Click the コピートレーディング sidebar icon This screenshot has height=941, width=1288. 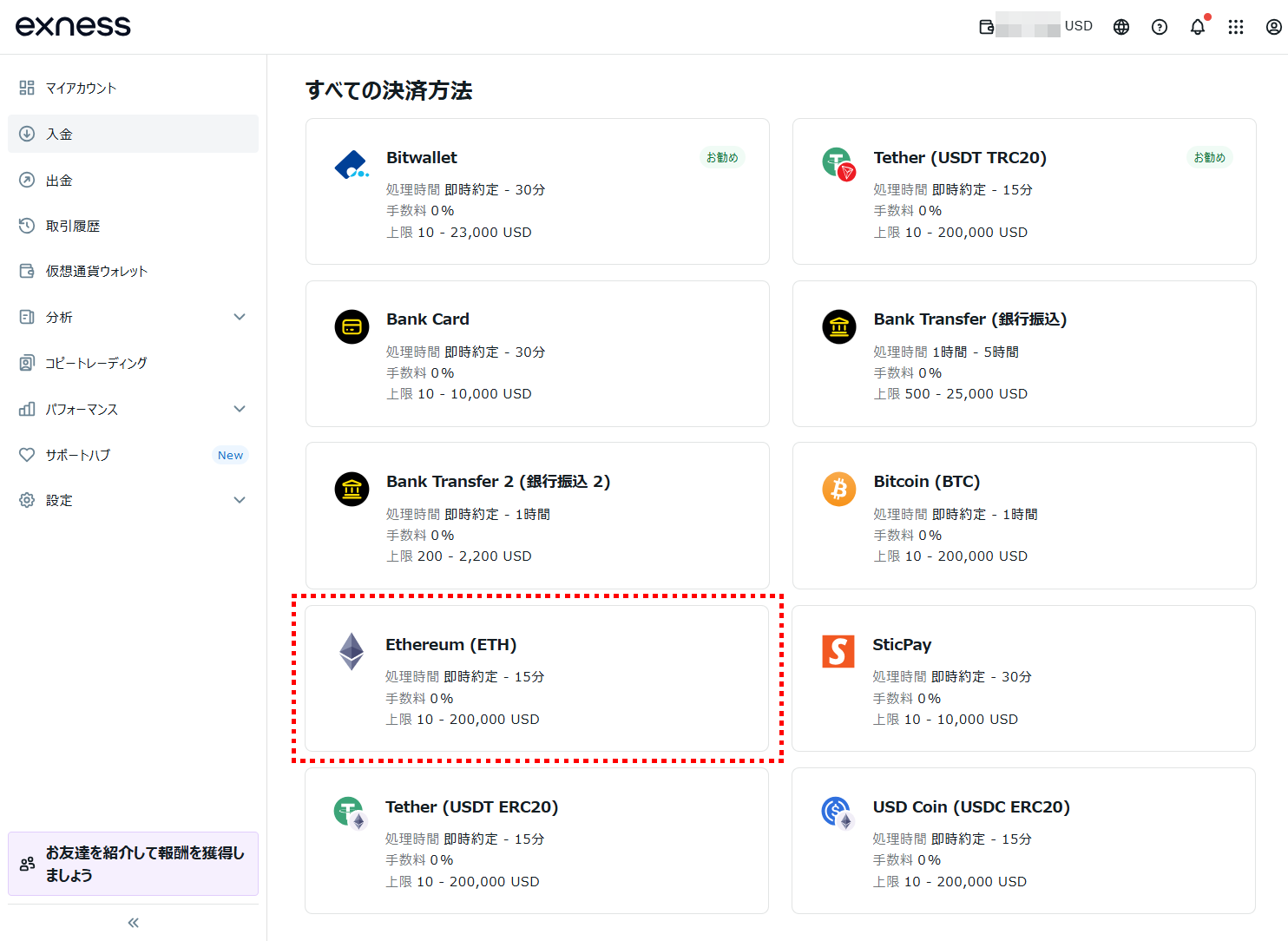27,363
